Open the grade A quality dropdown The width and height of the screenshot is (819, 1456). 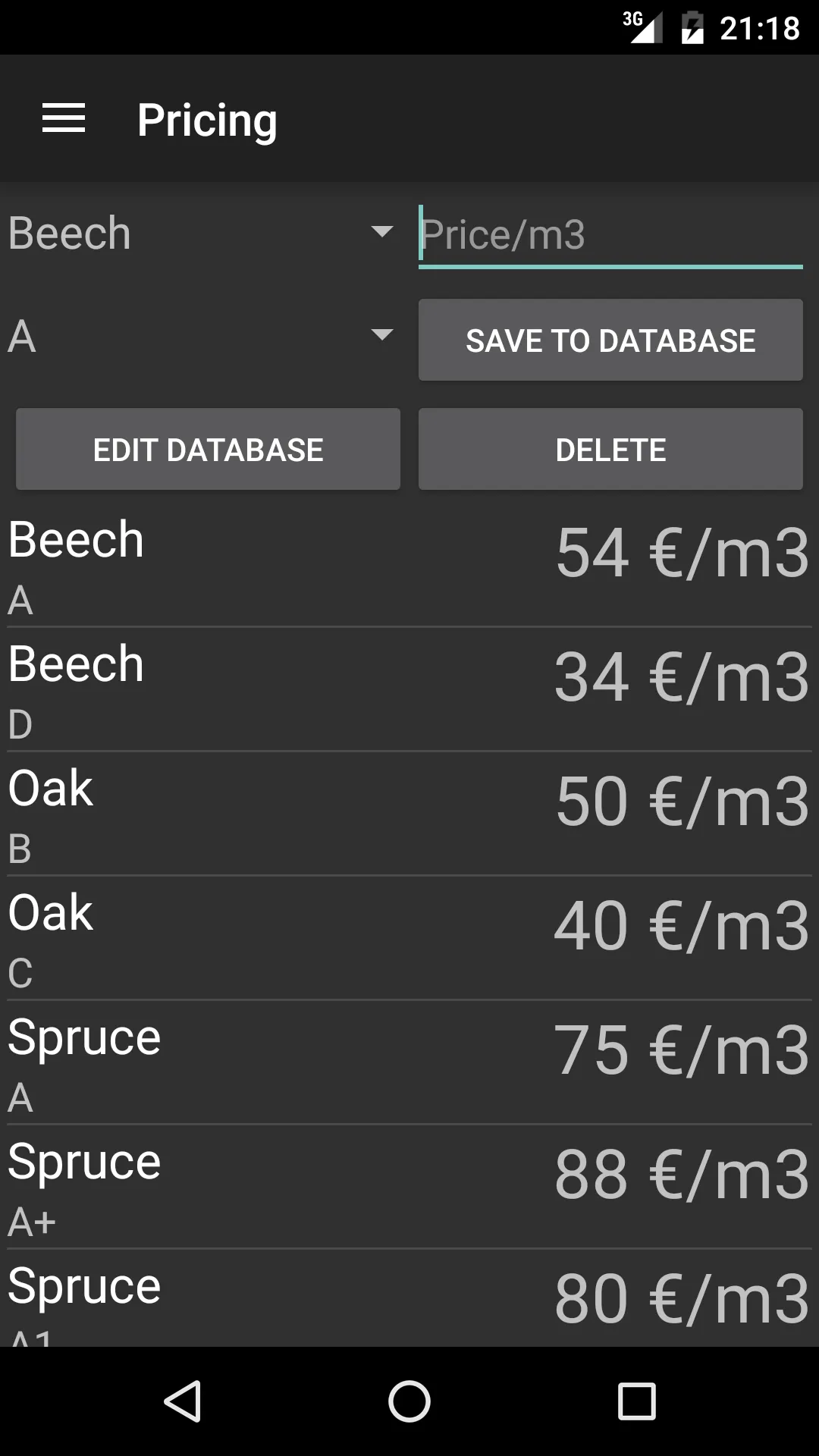[201, 336]
